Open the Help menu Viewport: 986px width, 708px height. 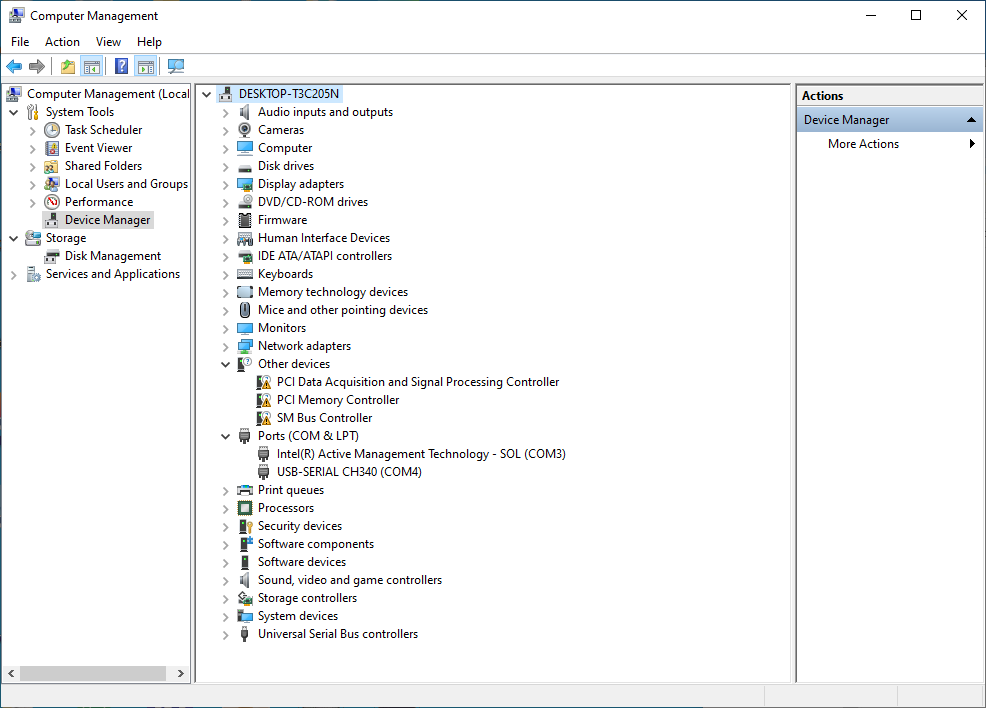149,41
